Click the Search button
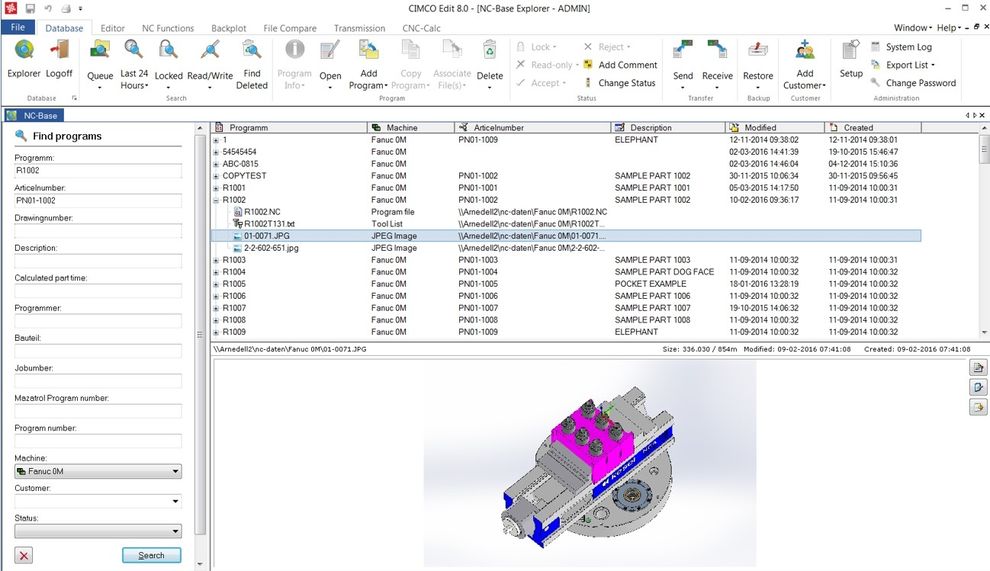Image resolution: width=990 pixels, height=571 pixels. click(152, 555)
